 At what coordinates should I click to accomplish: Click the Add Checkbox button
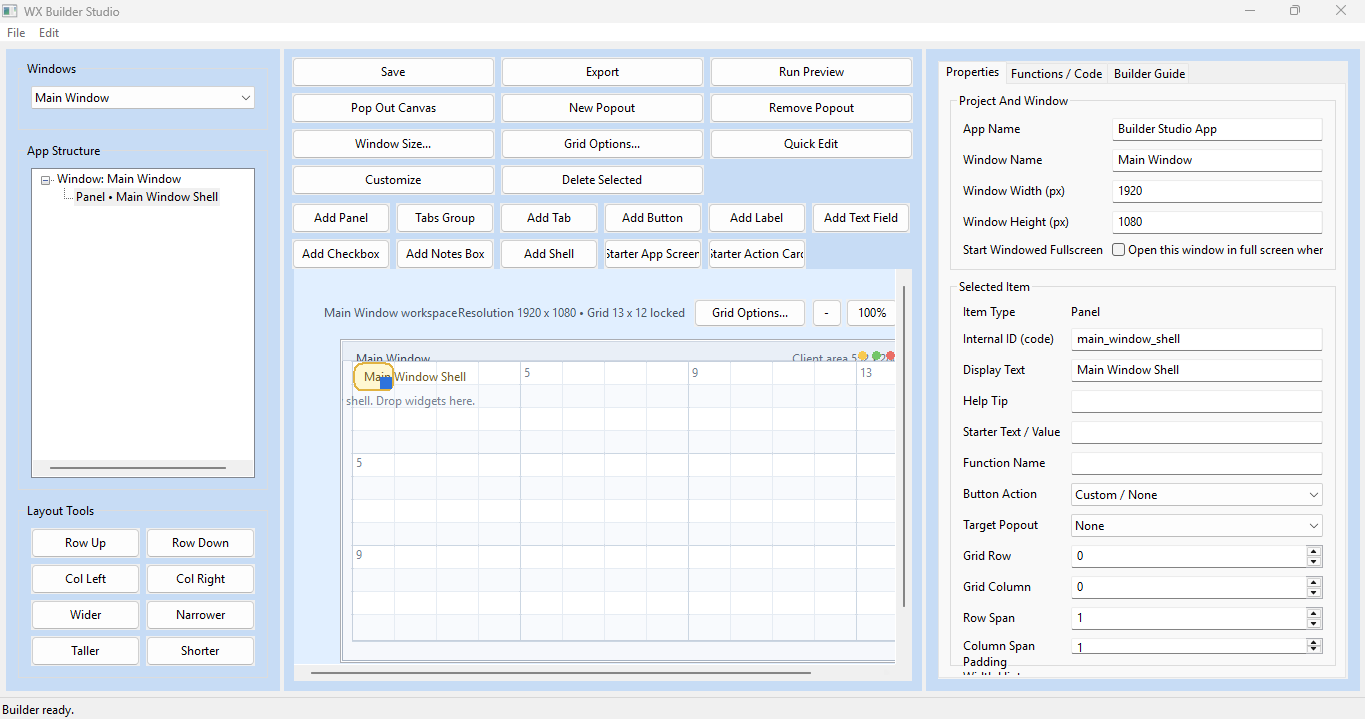(341, 254)
